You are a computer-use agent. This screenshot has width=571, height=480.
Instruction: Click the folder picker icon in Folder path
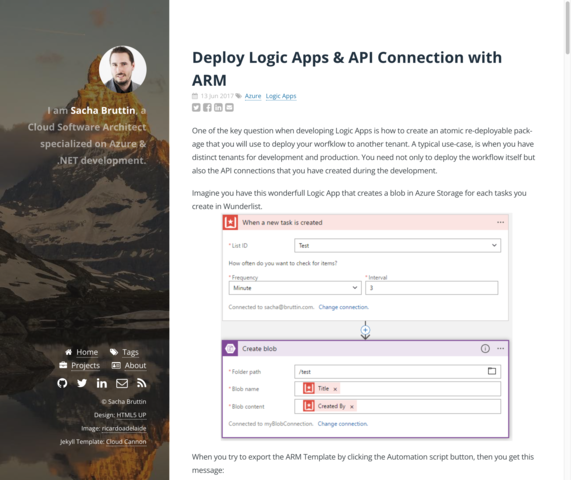pos(492,371)
